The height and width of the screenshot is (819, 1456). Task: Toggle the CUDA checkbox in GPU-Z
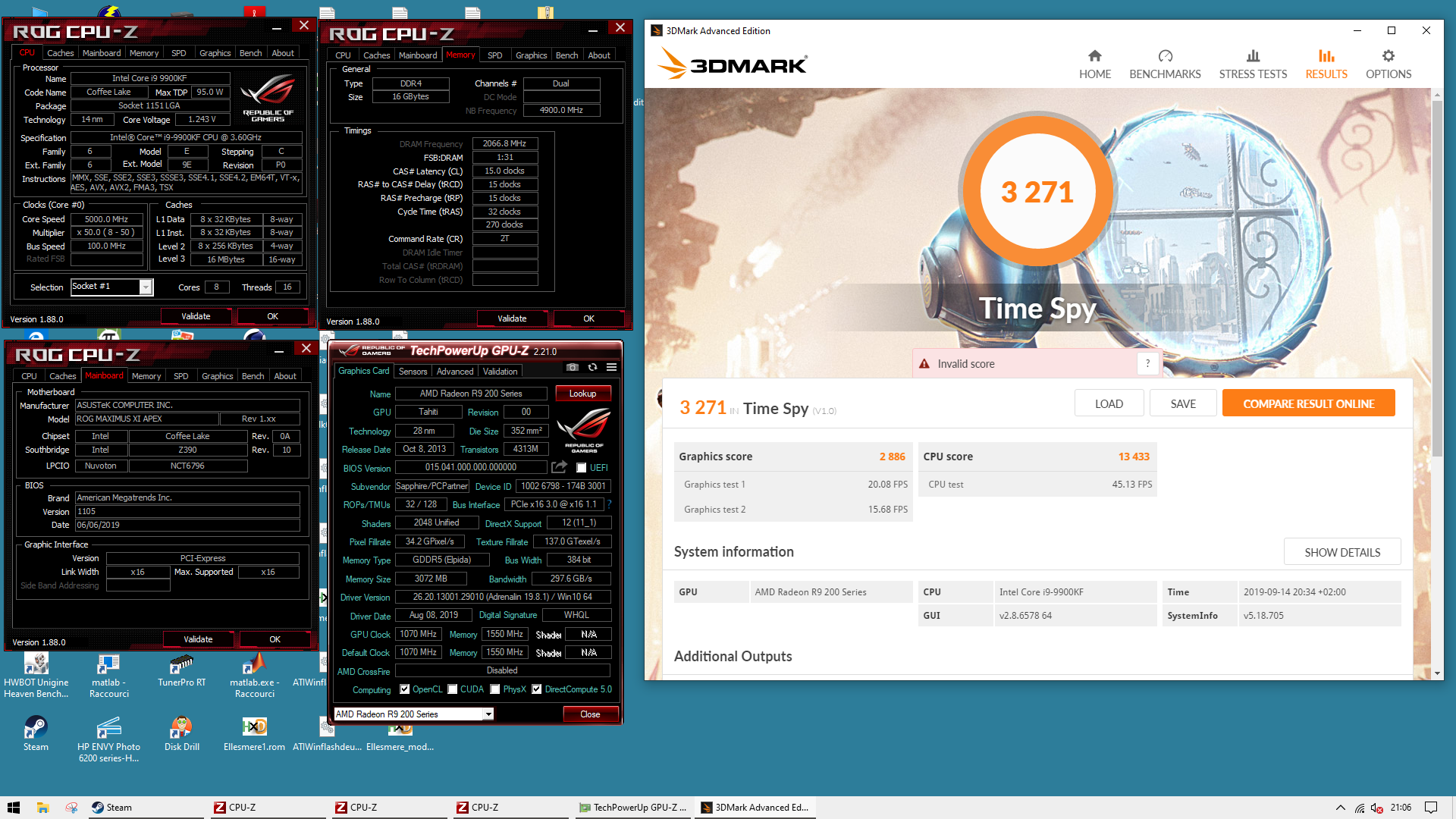(453, 689)
